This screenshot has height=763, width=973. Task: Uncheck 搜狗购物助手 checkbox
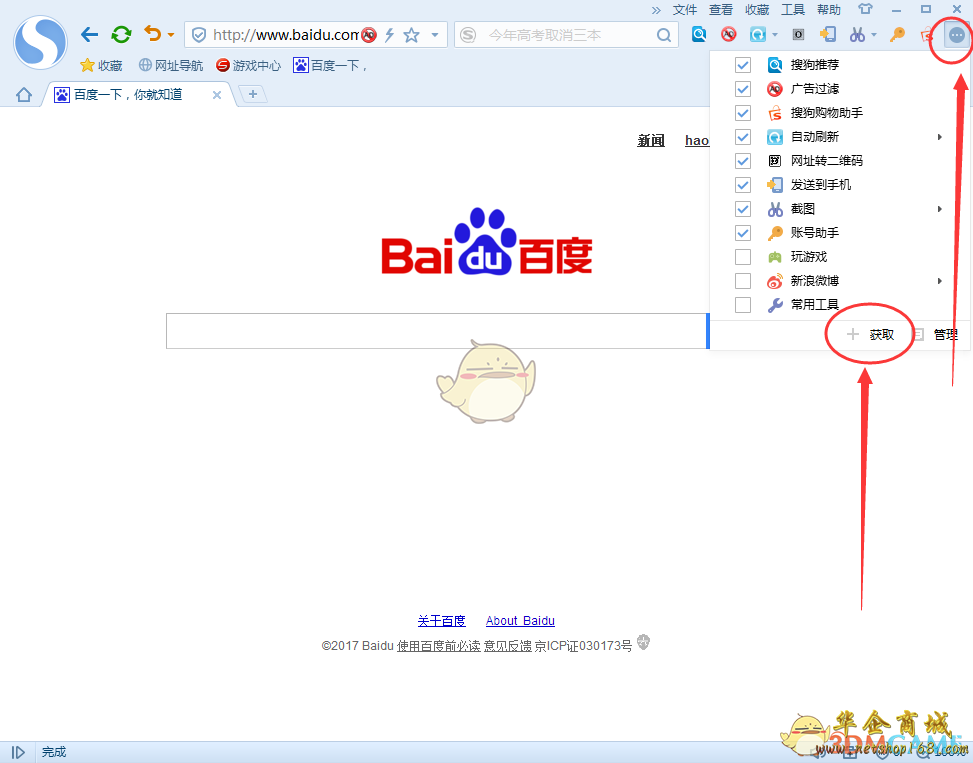743,113
